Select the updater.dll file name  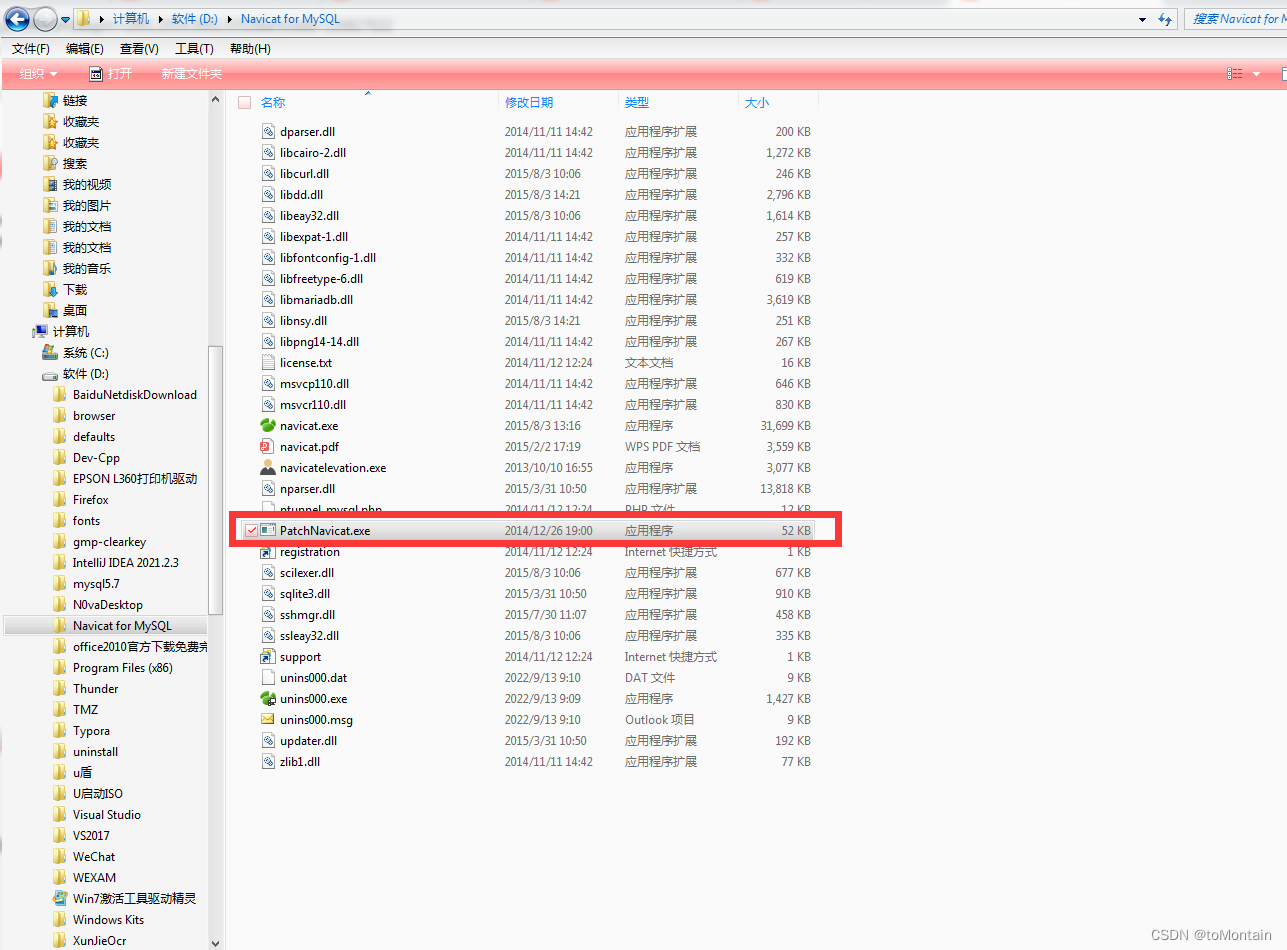pyautogui.click(x=309, y=741)
